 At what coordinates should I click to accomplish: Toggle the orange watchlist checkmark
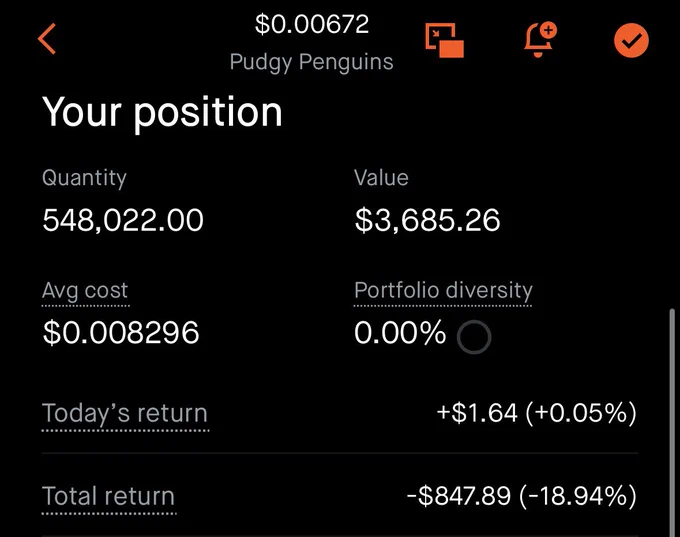(631, 40)
